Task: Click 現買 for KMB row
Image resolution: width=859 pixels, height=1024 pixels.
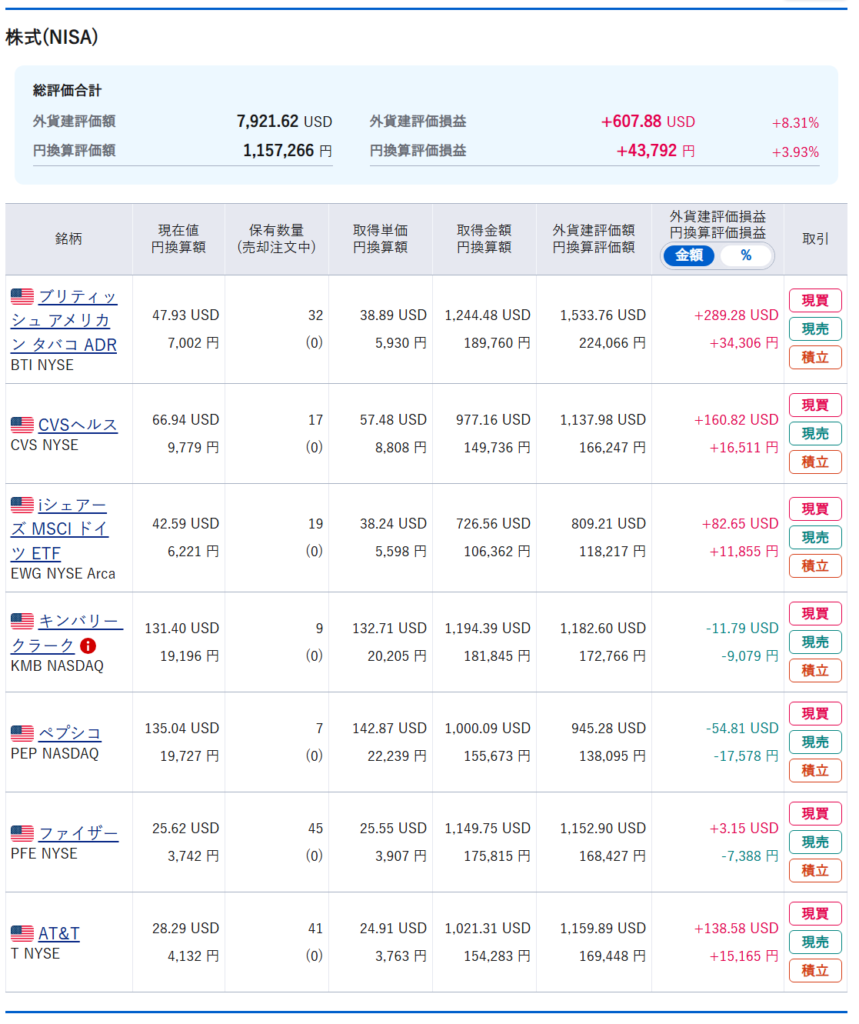Action: pyautogui.click(x=815, y=614)
